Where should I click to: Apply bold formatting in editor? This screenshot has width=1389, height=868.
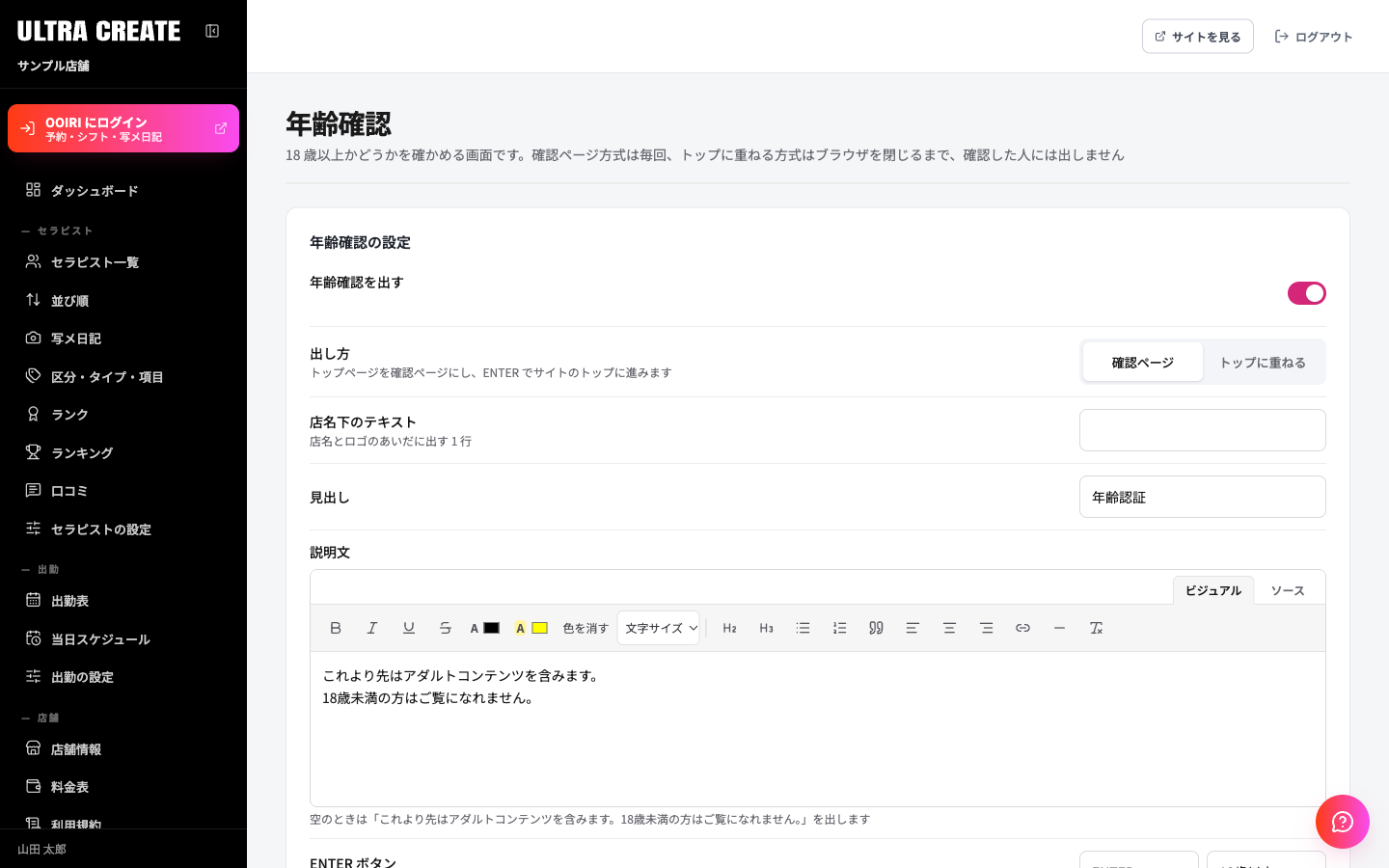336,628
